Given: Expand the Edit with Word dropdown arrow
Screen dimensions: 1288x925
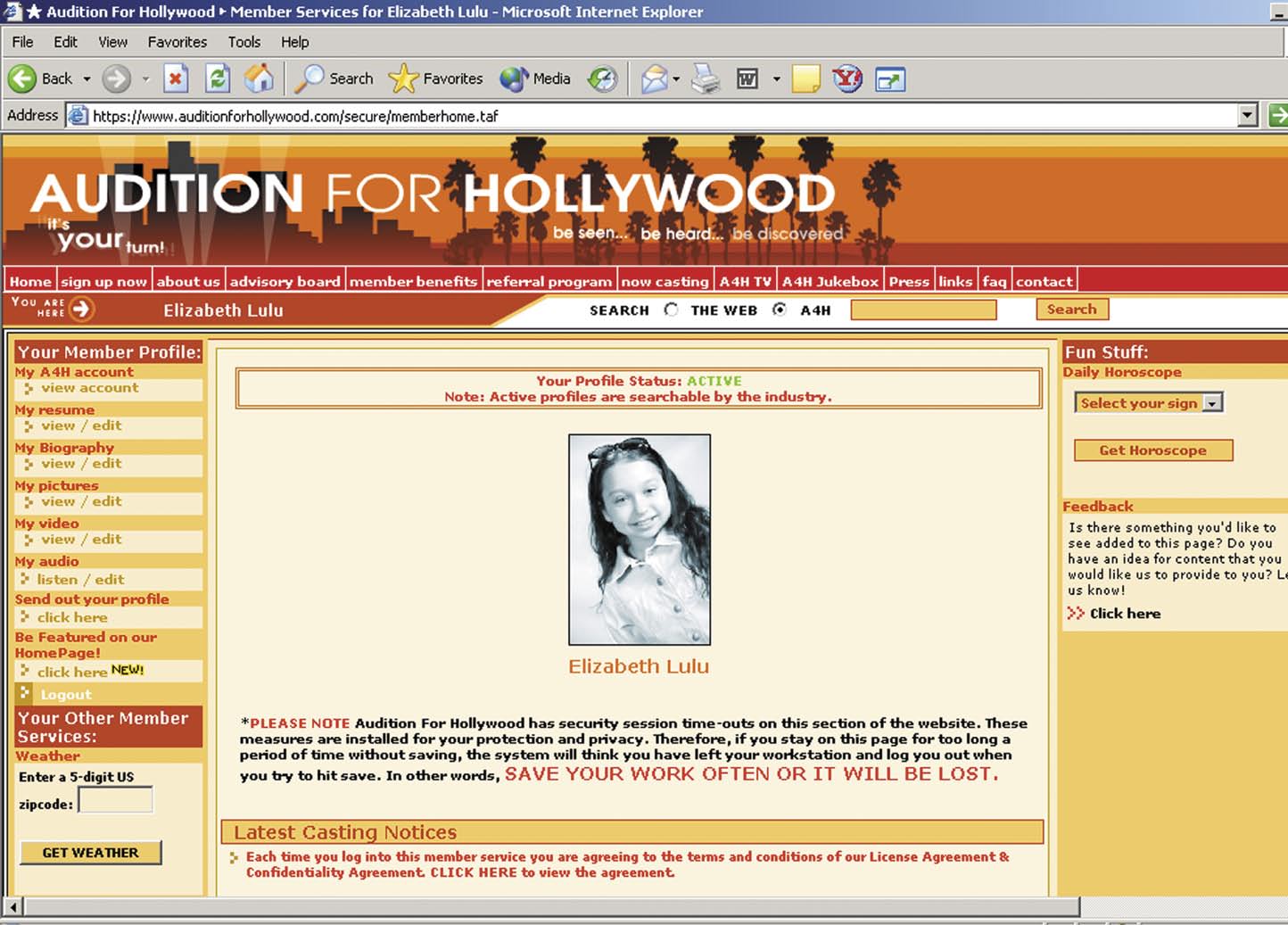Looking at the screenshot, I should (777, 79).
